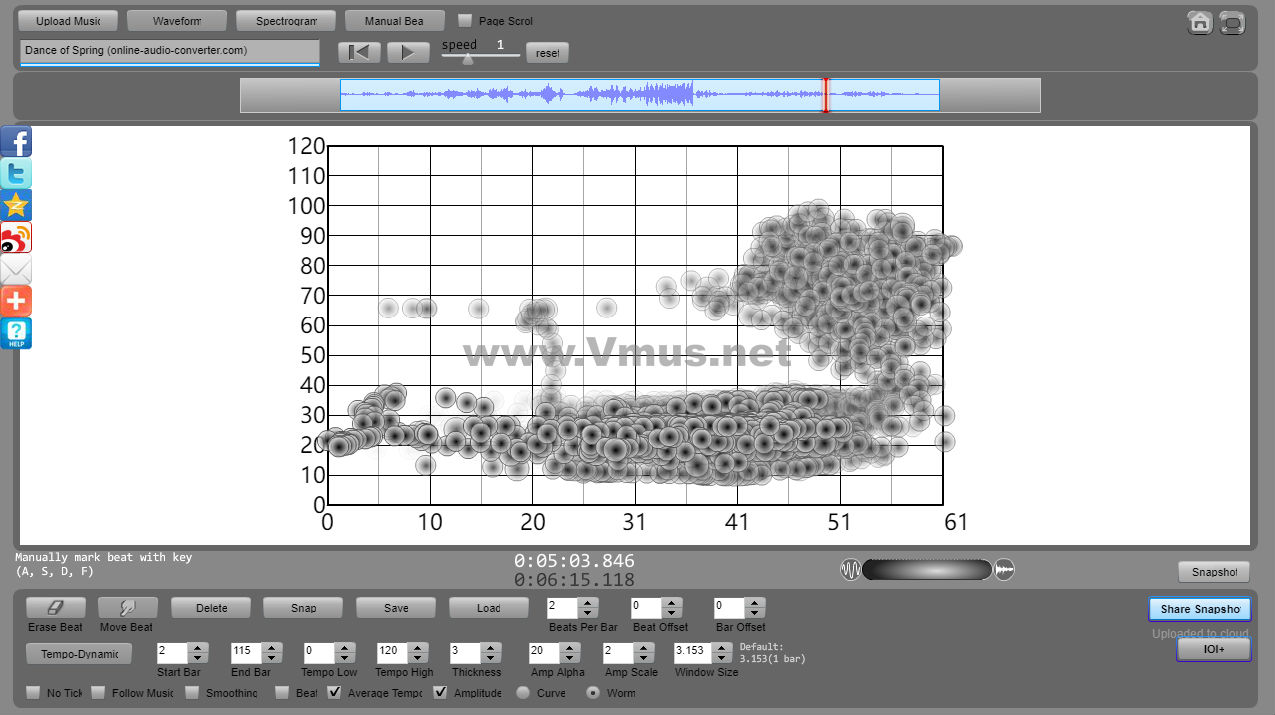Select the Move Beat tool
The height and width of the screenshot is (715, 1275).
[127, 608]
